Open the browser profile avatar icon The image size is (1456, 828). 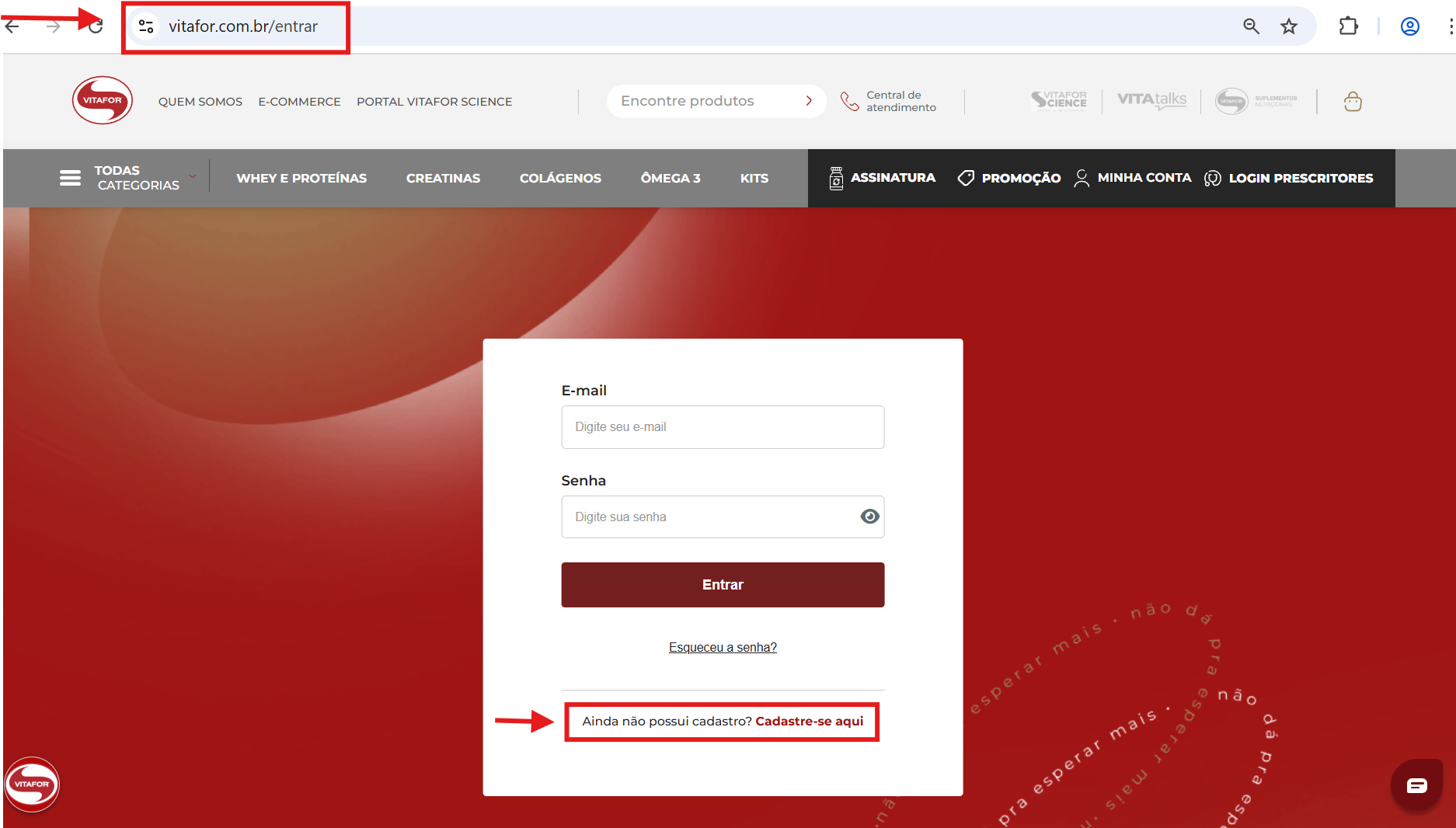click(1410, 26)
